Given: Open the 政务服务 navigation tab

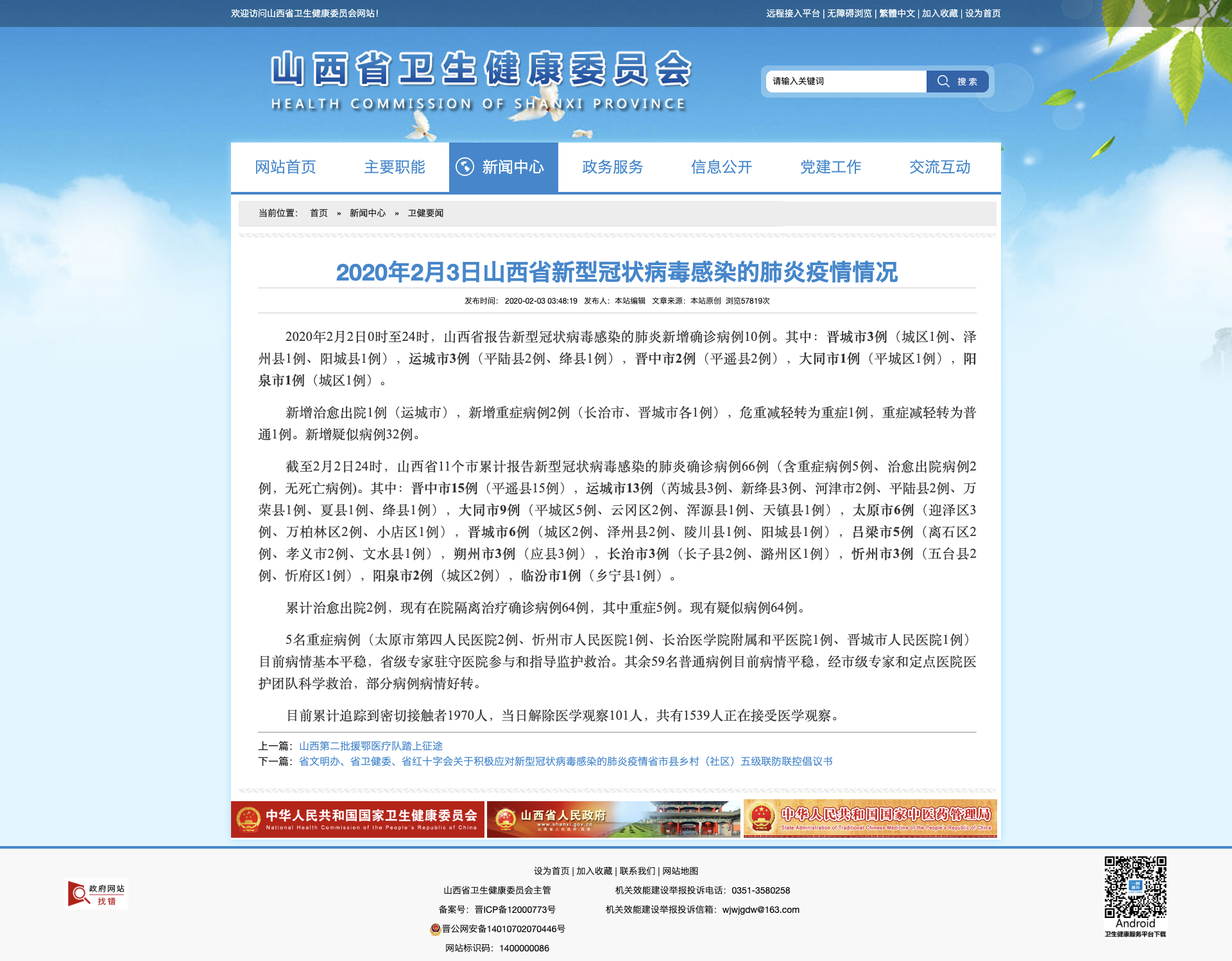Looking at the screenshot, I should point(613,167).
